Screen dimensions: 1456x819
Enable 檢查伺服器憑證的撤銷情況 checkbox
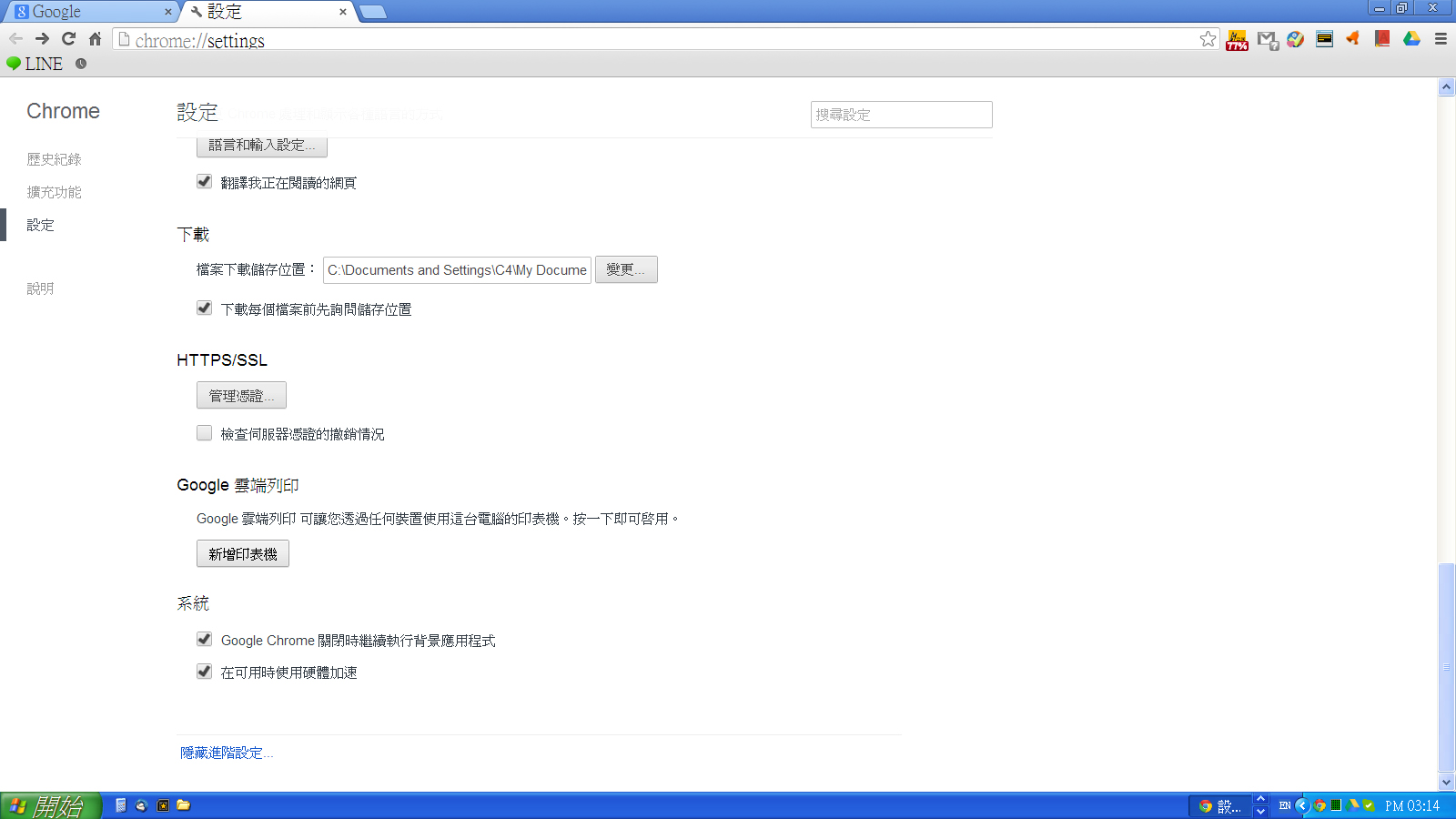coord(205,433)
